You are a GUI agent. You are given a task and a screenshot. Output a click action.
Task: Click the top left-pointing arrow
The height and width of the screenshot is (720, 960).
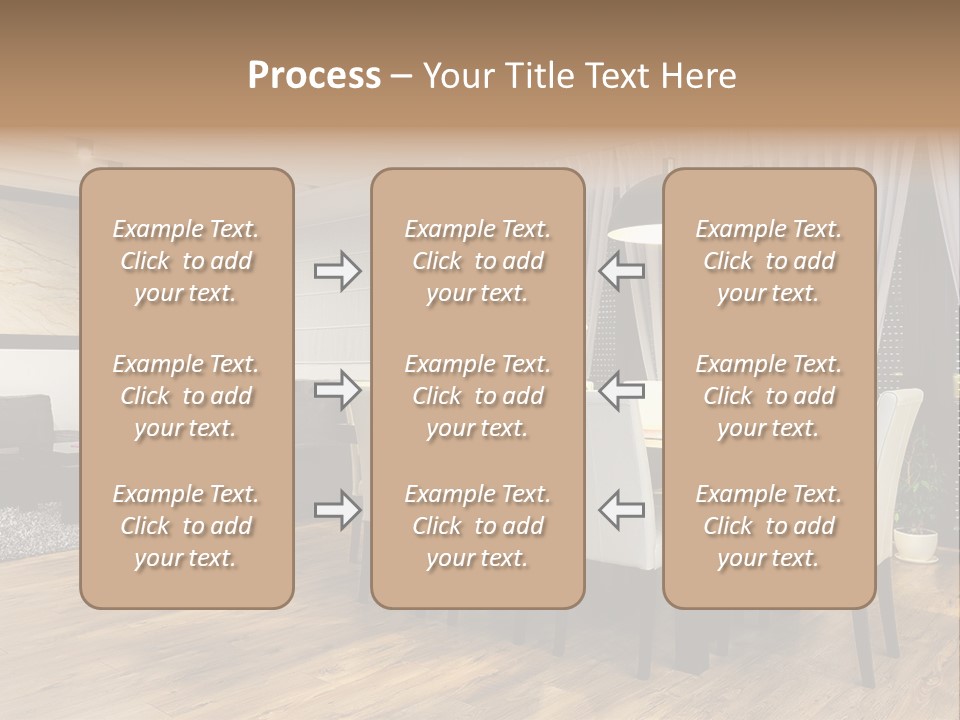(x=622, y=271)
